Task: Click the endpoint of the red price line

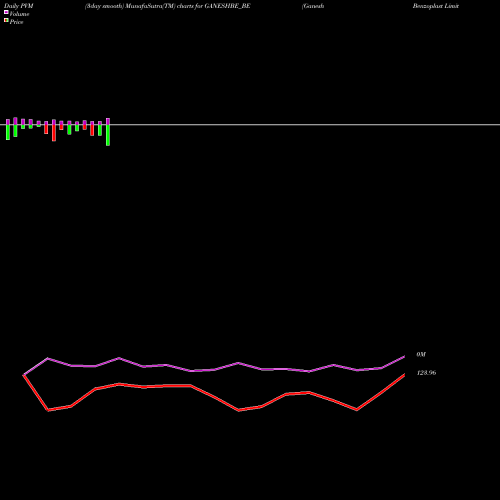Action: (404, 375)
